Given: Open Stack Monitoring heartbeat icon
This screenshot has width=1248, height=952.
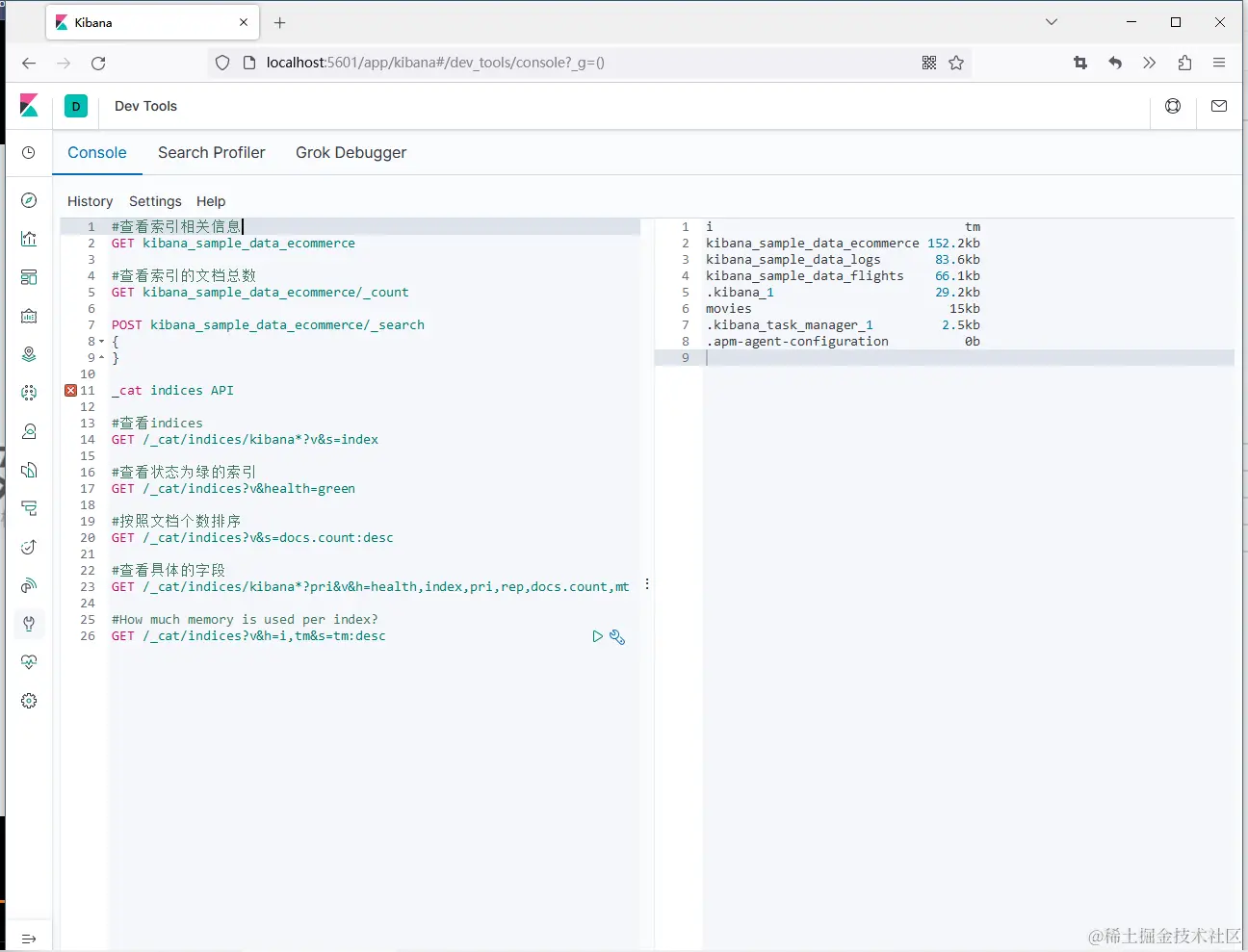Looking at the screenshot, I should pos(29,662).
